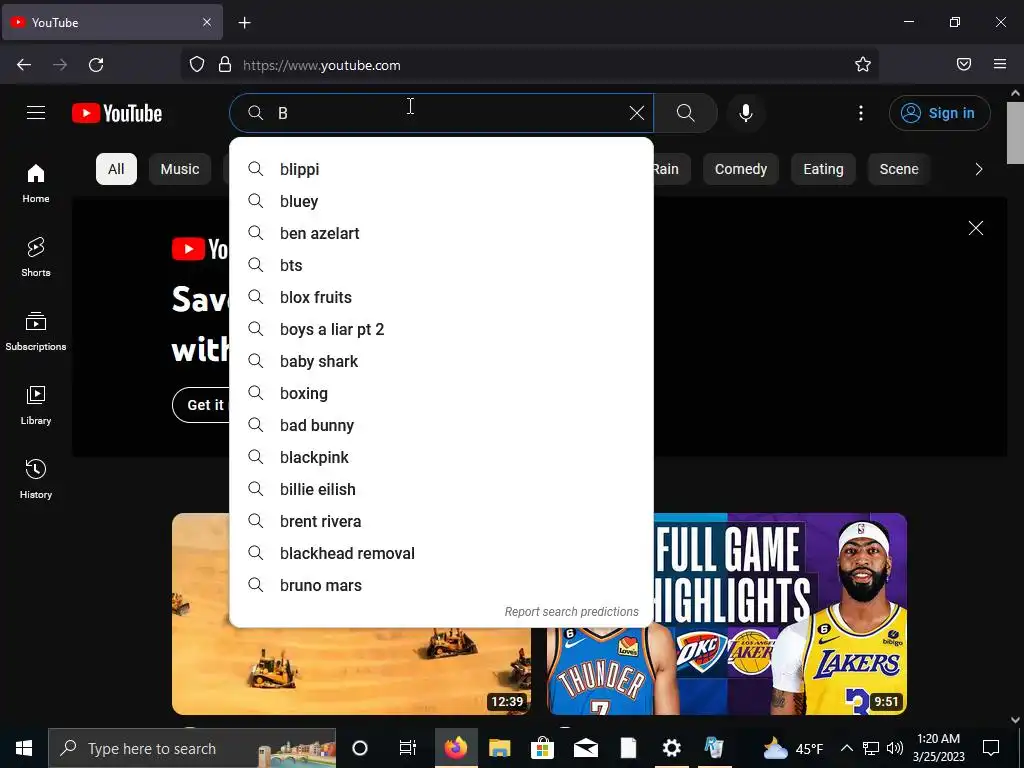Dismiss the YouTube promo banner
The image size is (1024, 768).
pos(976,228)
